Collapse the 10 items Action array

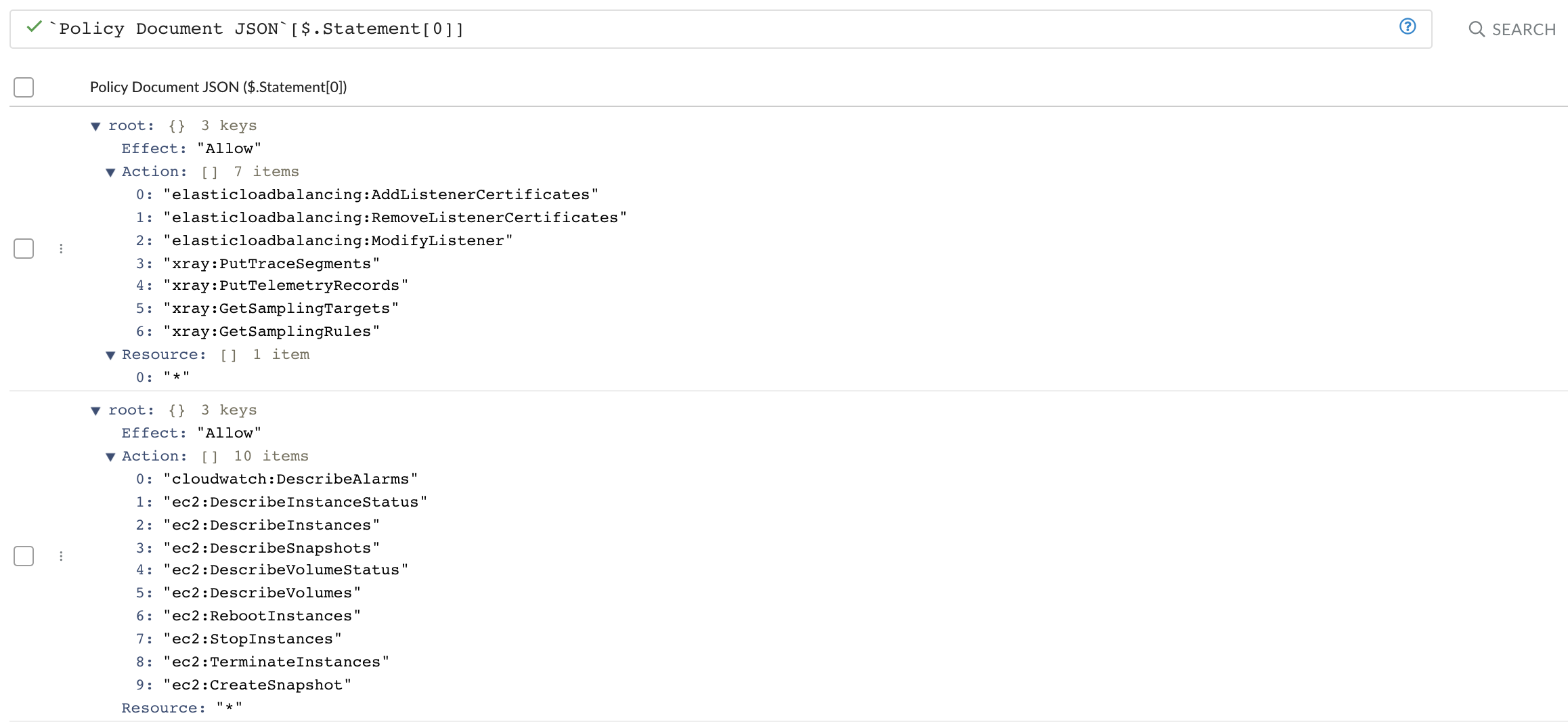[110, 457]
